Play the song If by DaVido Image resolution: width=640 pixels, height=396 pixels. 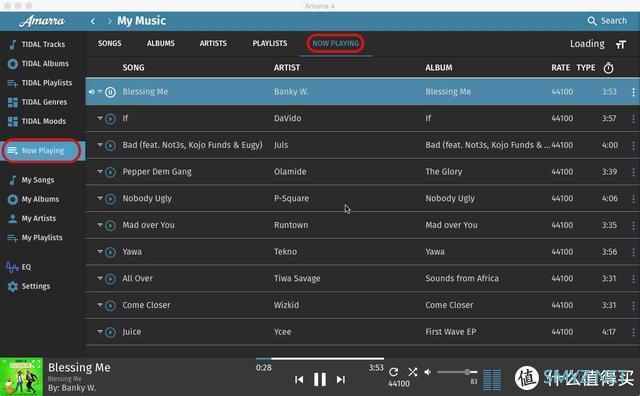point(110,119)
